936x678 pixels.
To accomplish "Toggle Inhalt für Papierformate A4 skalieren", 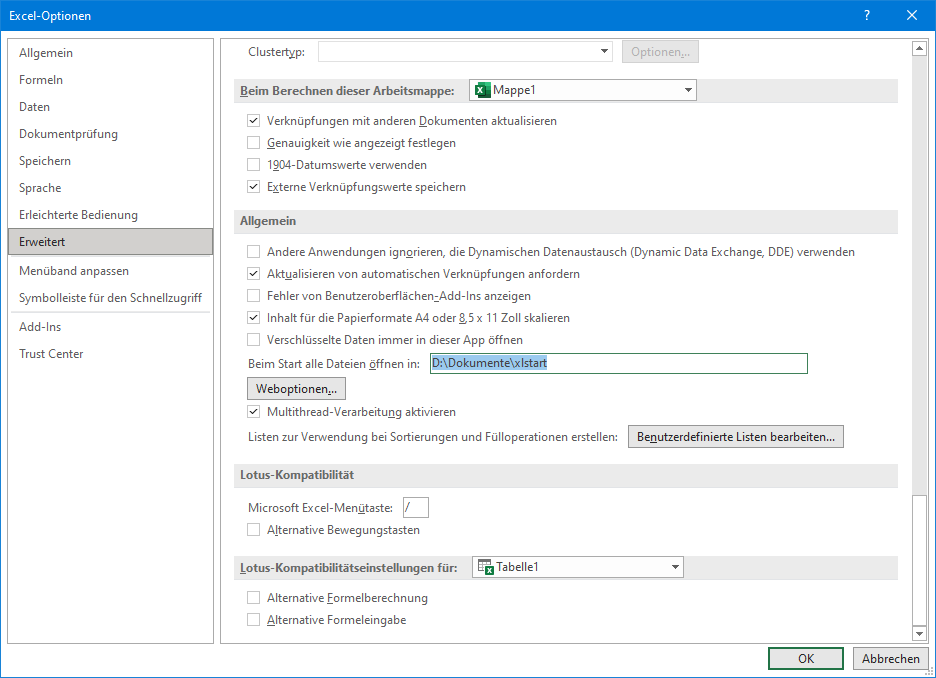I will click(254, 318).
